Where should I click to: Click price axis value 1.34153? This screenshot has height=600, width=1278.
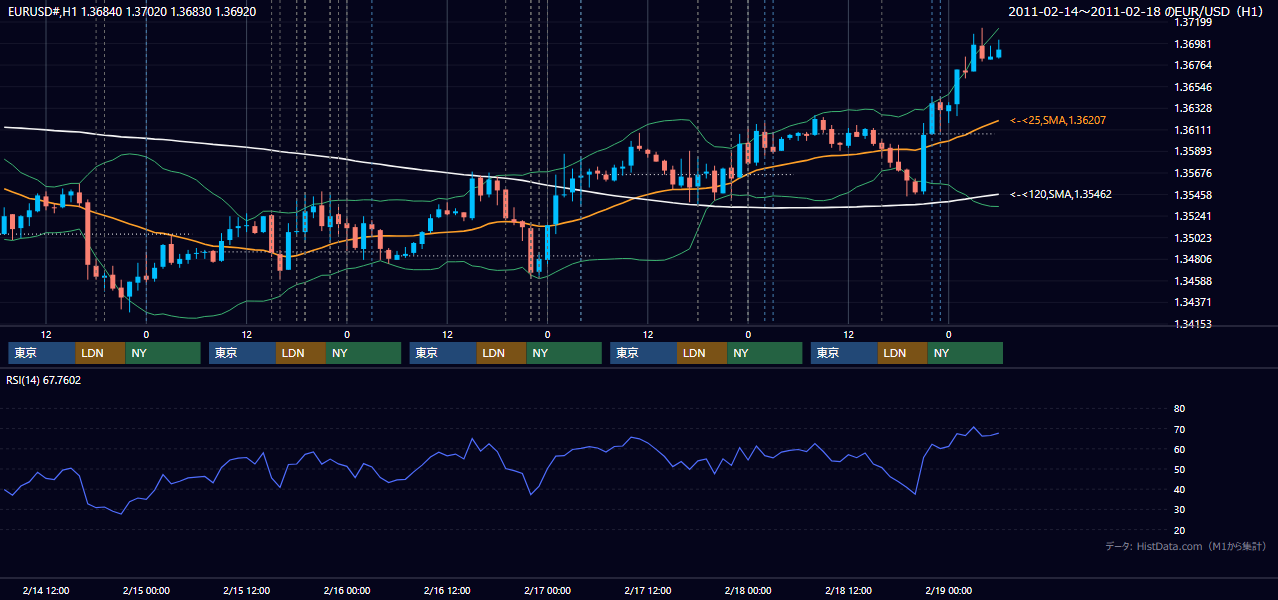pos(1192,324)
